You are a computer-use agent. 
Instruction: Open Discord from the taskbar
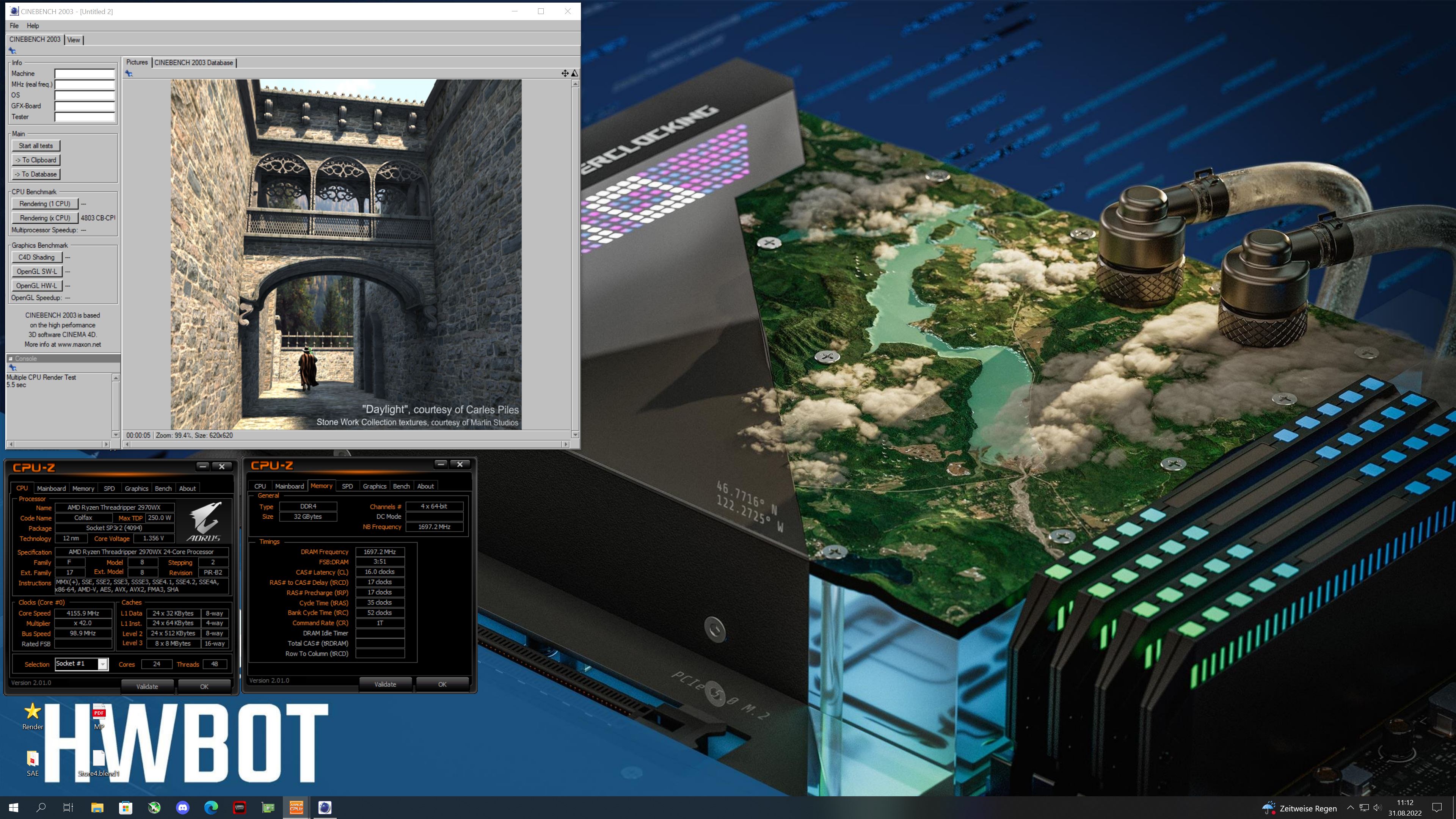182,808
